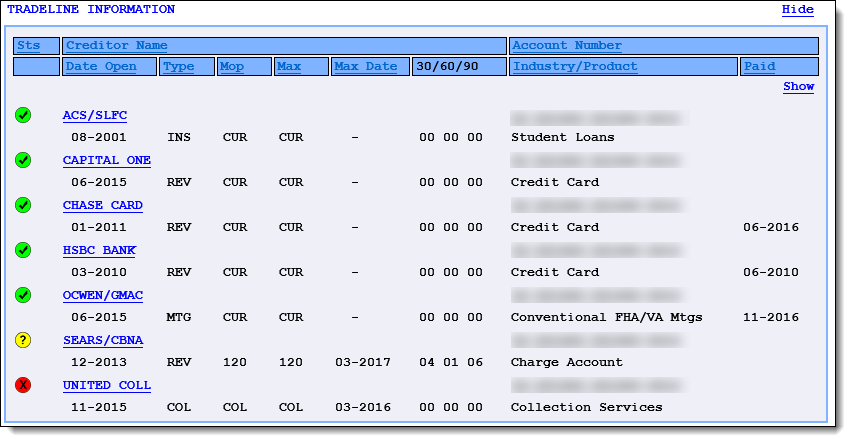Select date open 01-2011
This screenshot has height=442, width=851.
point(99,228)
